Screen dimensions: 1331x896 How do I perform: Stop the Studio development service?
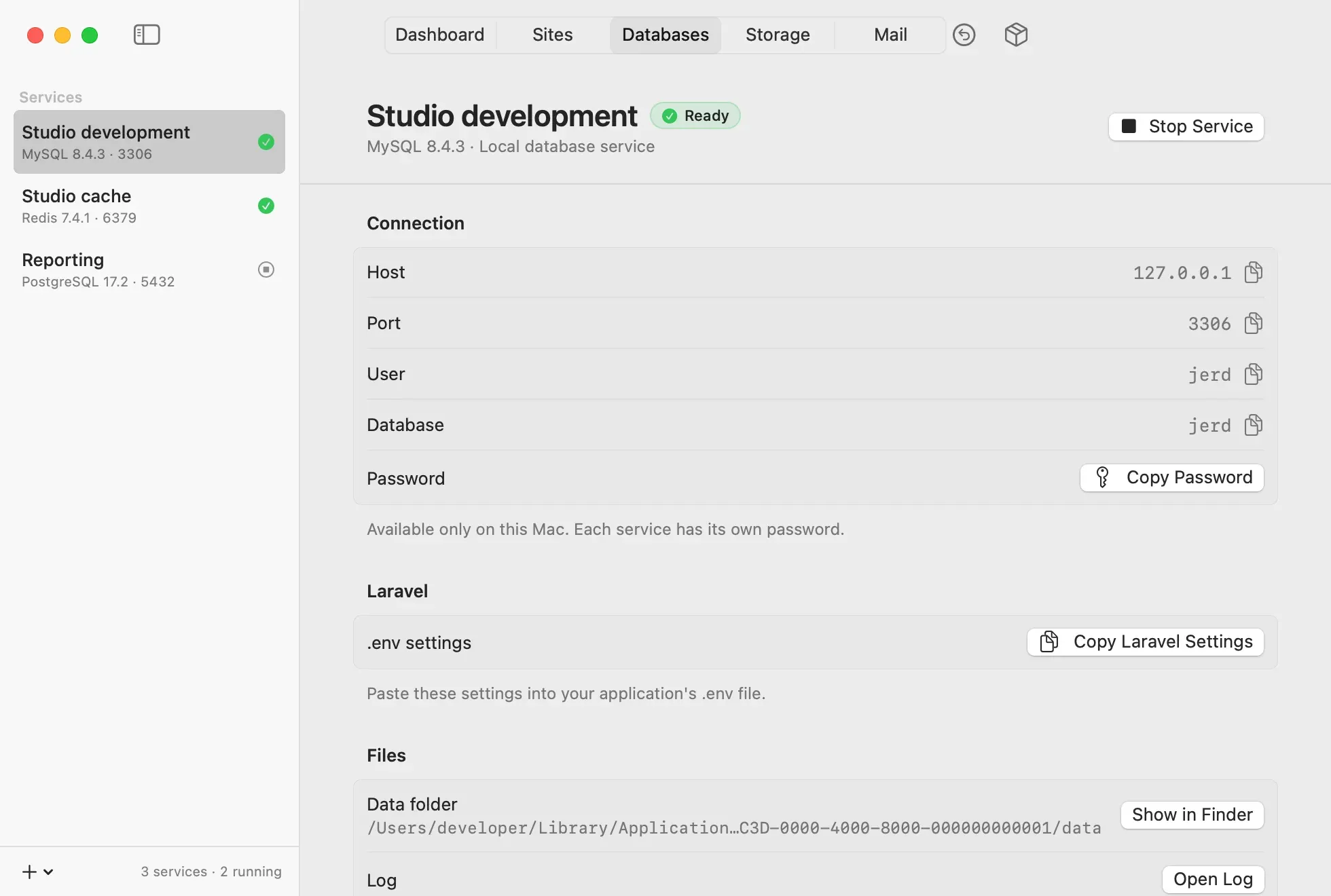pyautogui.click(x=1186, y=126)
